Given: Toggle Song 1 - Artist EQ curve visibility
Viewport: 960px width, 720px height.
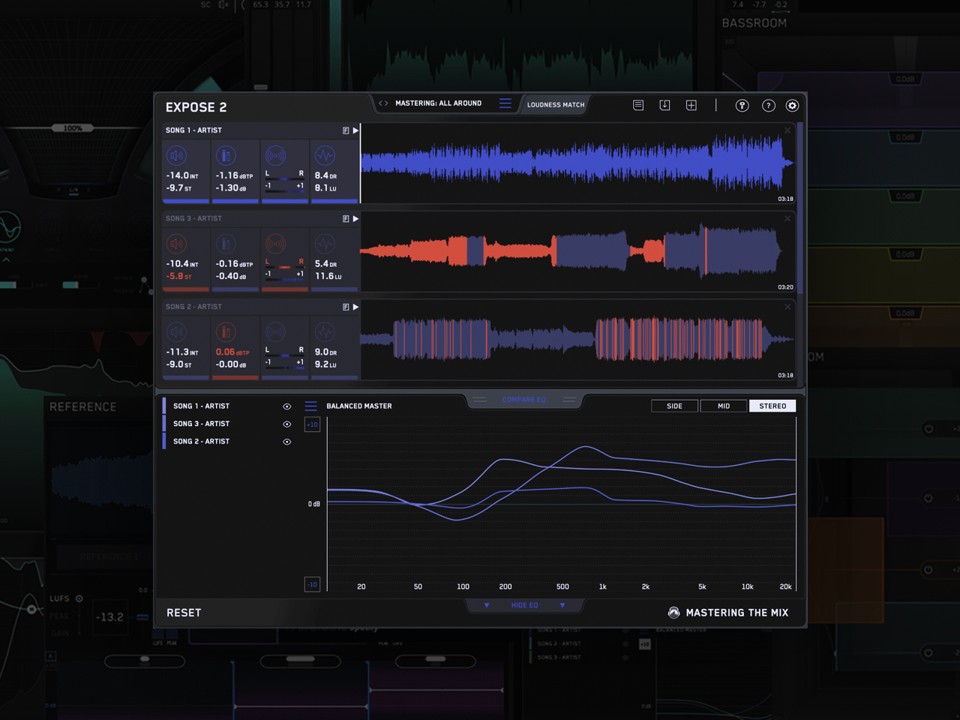Looking at the screenshot, I should (x=287, y=407).
